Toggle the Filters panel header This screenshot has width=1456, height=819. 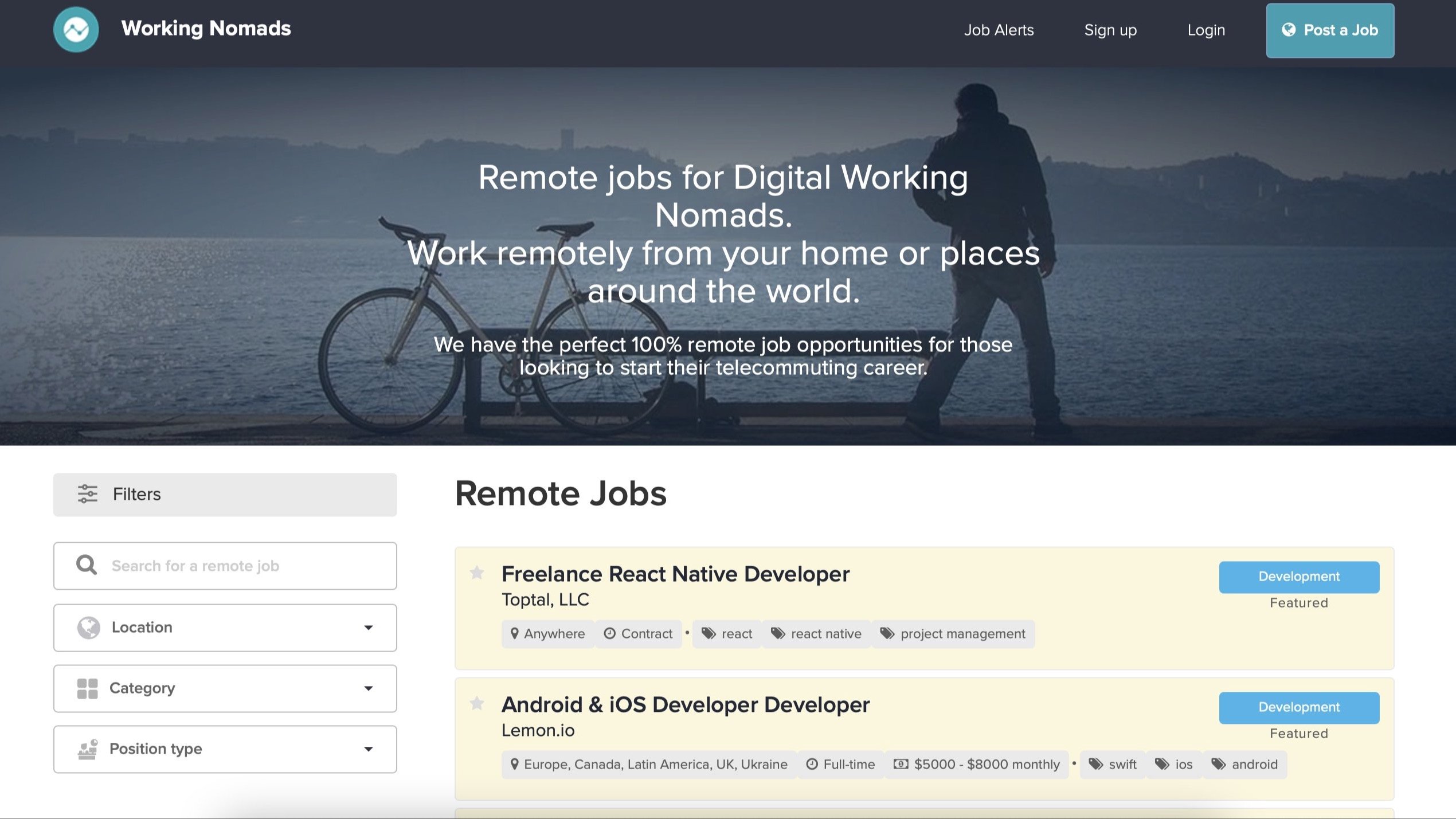pyautogui.click(x=225, y=495)
